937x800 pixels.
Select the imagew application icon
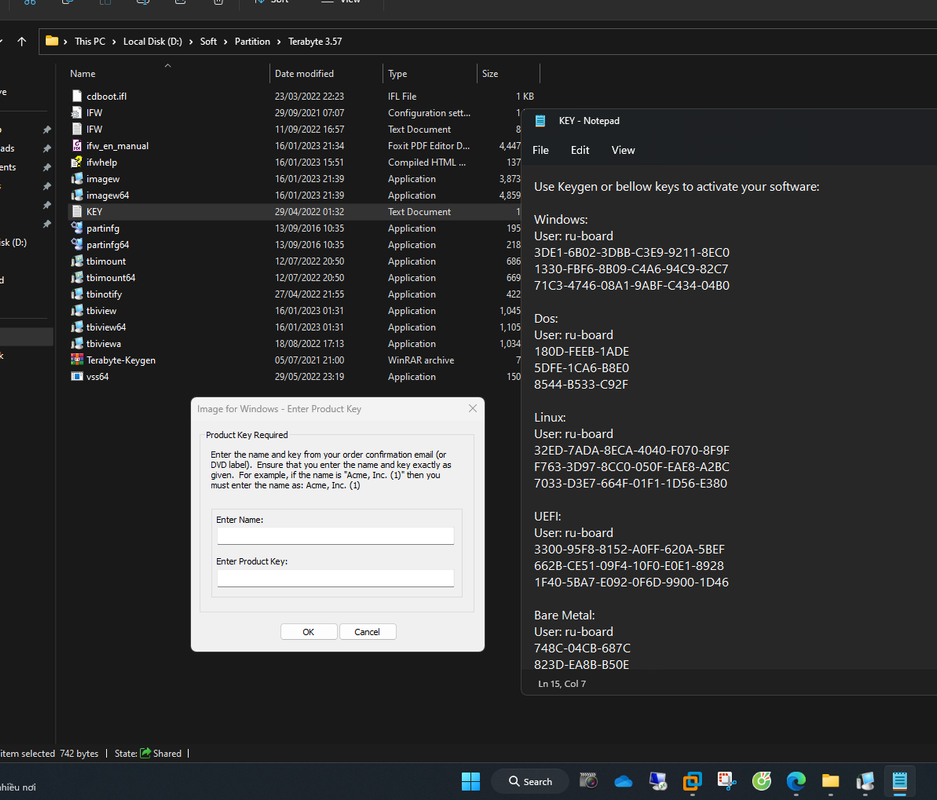pyautogui.click(x=76, y=179)
